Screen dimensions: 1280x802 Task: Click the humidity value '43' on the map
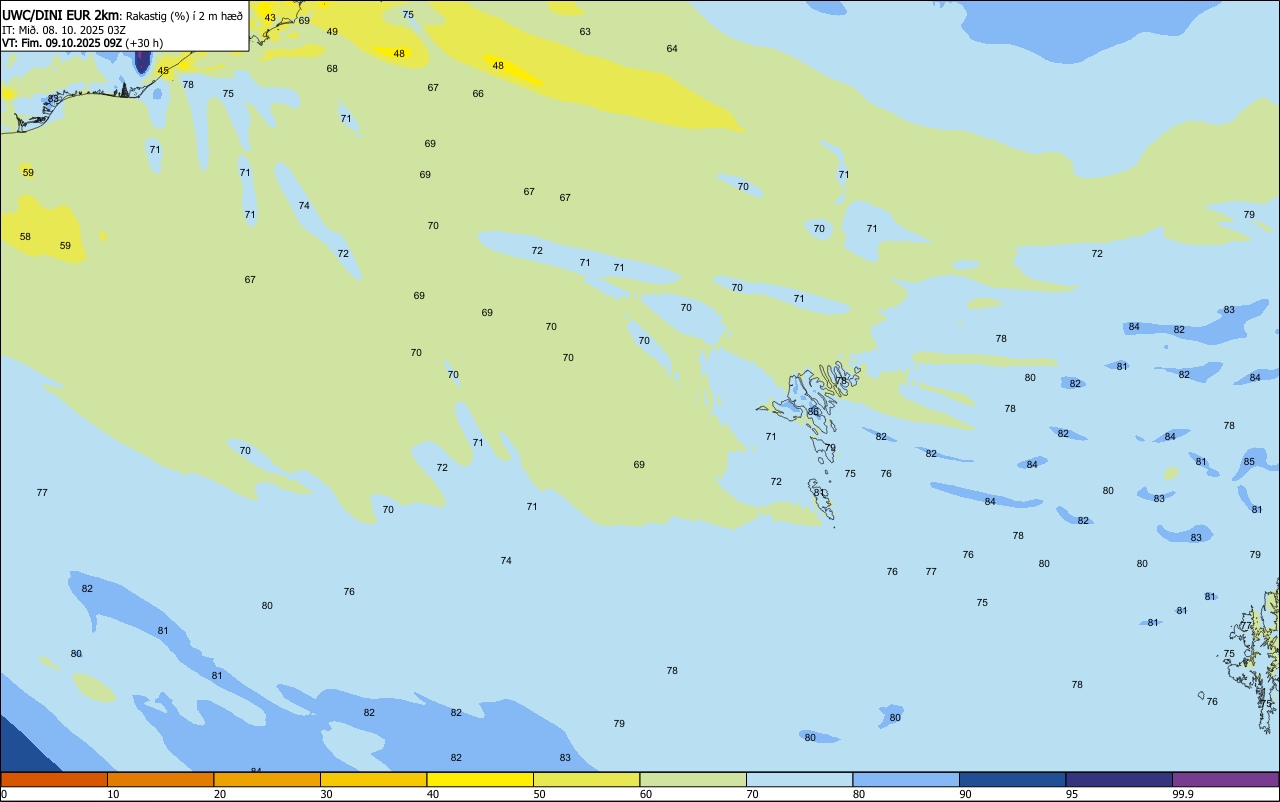pos(270,18)
